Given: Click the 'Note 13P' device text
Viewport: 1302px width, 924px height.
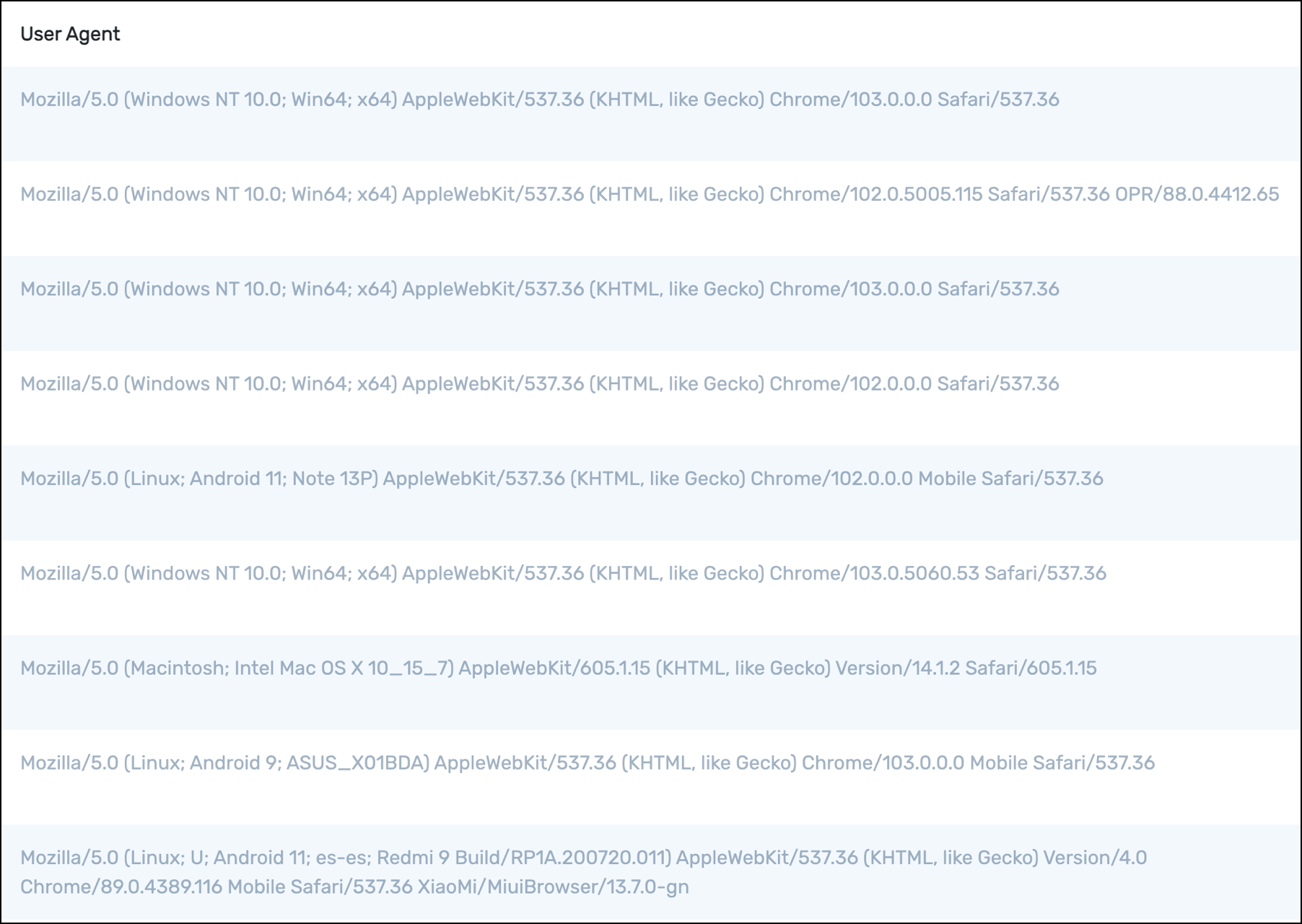Looking at the screenshot, I should point(335,479).
